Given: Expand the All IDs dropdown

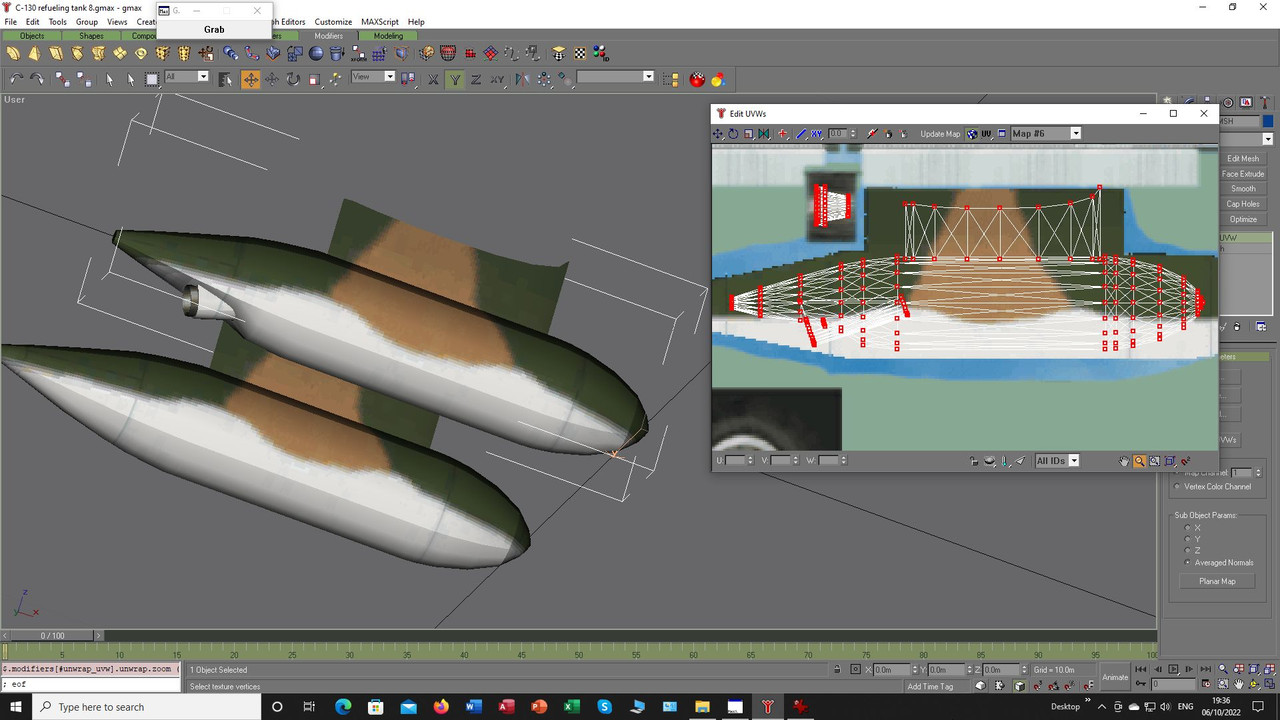Looking at the screenshot, I should (1074, 461).
